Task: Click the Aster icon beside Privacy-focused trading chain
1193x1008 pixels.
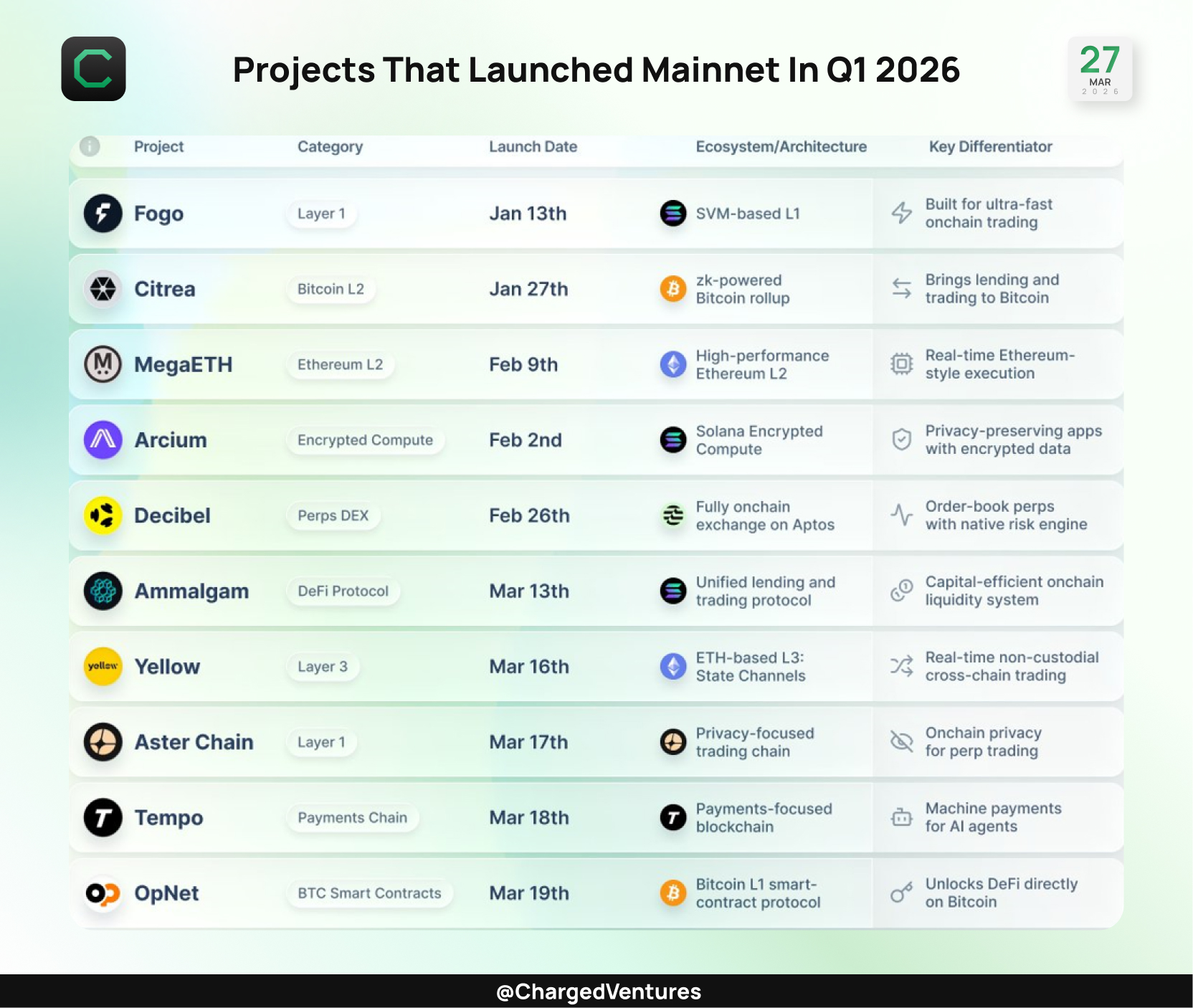Action: 673,742
